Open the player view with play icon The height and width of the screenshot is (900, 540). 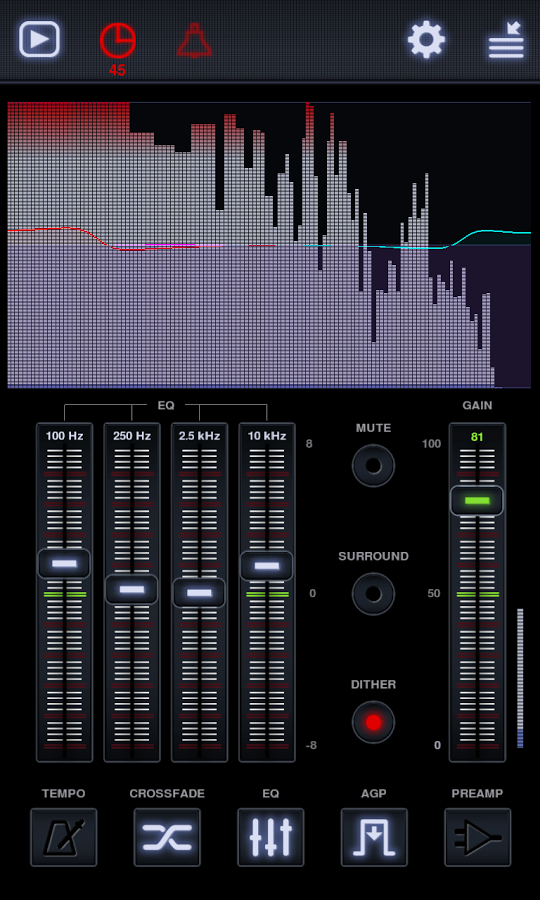39,39
